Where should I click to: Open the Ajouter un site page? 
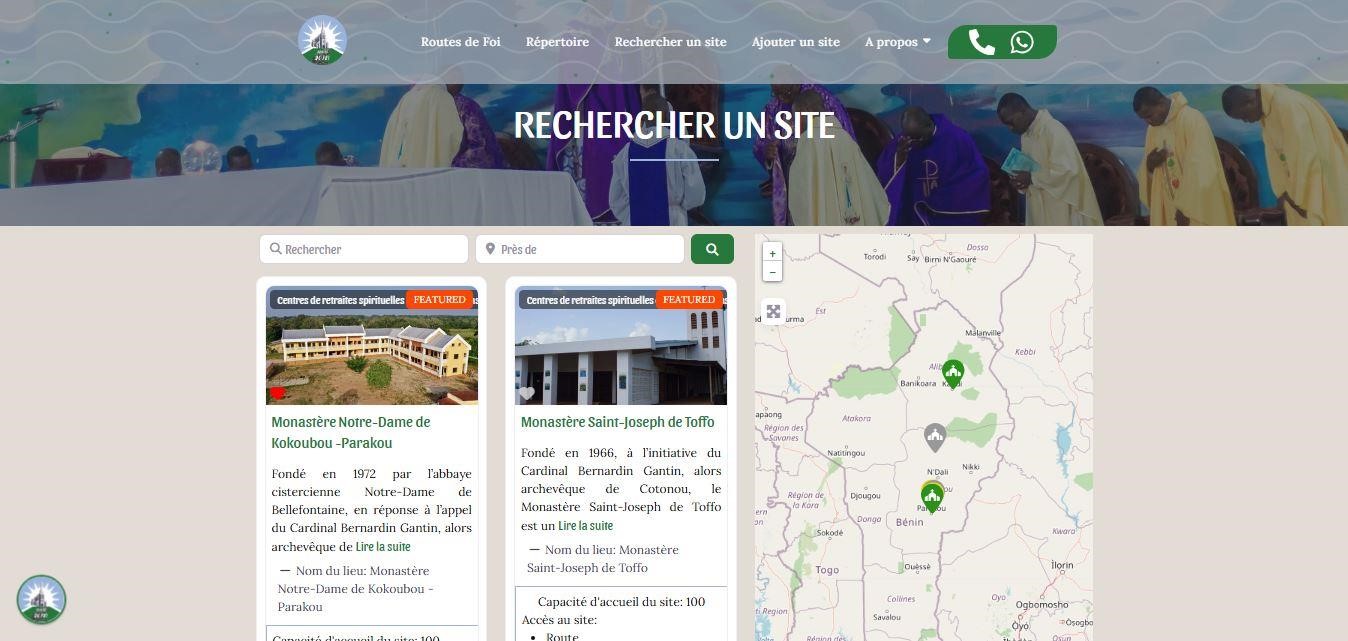point(795,42)
